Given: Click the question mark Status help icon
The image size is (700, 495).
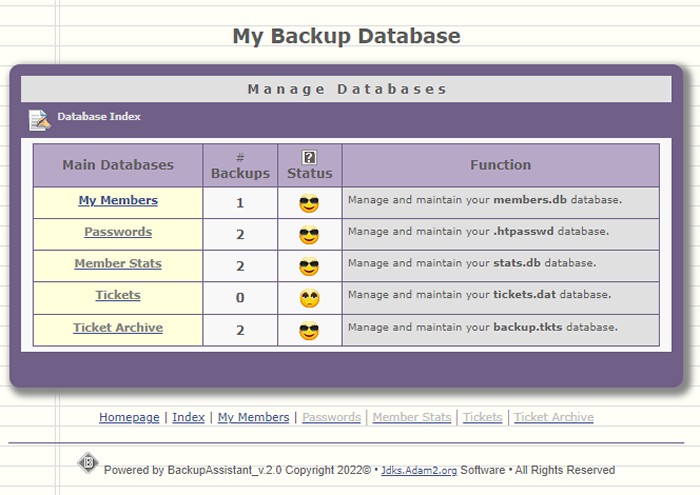Looking at the screenshot, I should tap(309, 157).
